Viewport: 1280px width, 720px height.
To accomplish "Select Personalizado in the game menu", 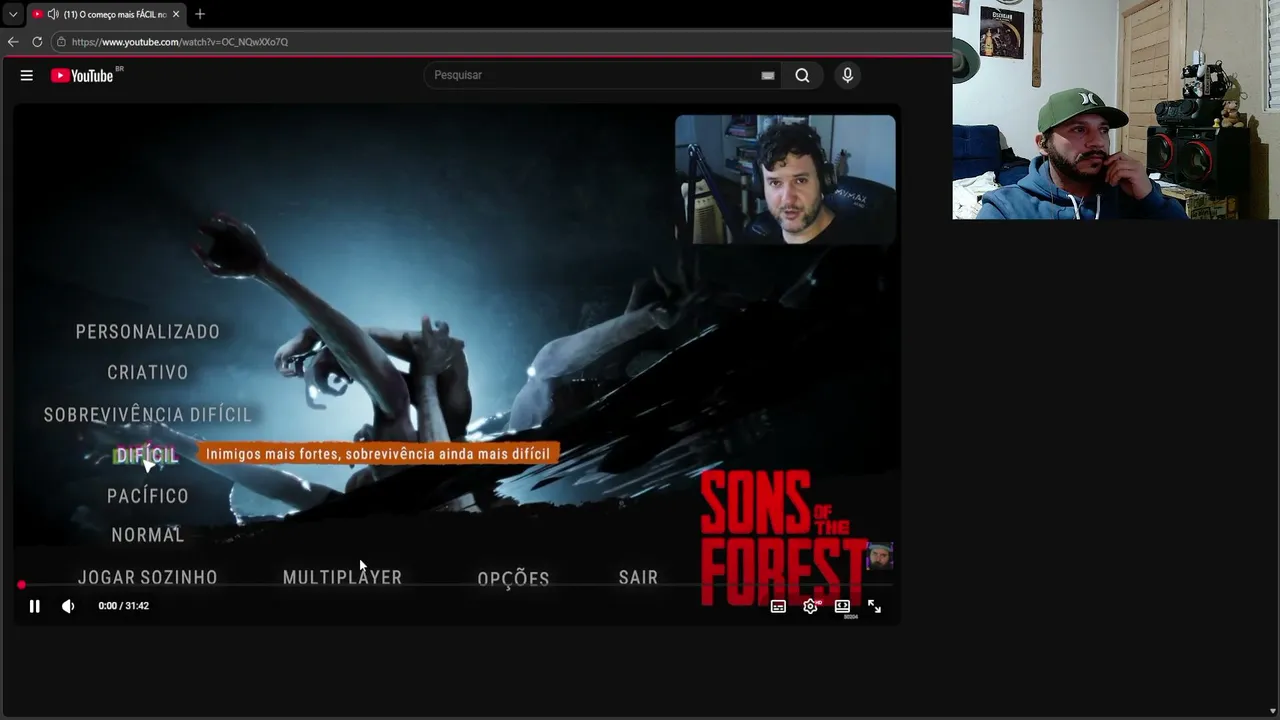I will [148, 332].
